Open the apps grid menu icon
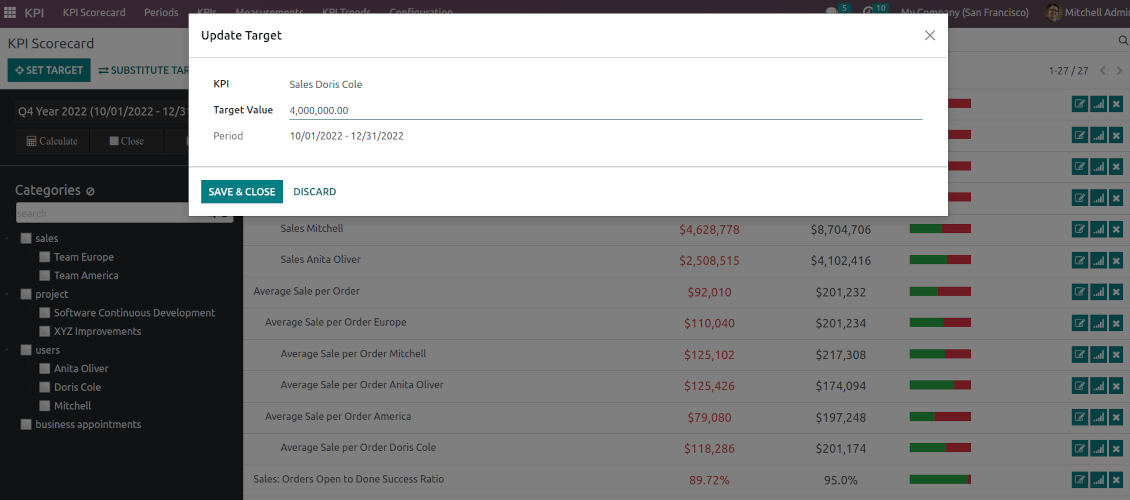 coord(11,13)
